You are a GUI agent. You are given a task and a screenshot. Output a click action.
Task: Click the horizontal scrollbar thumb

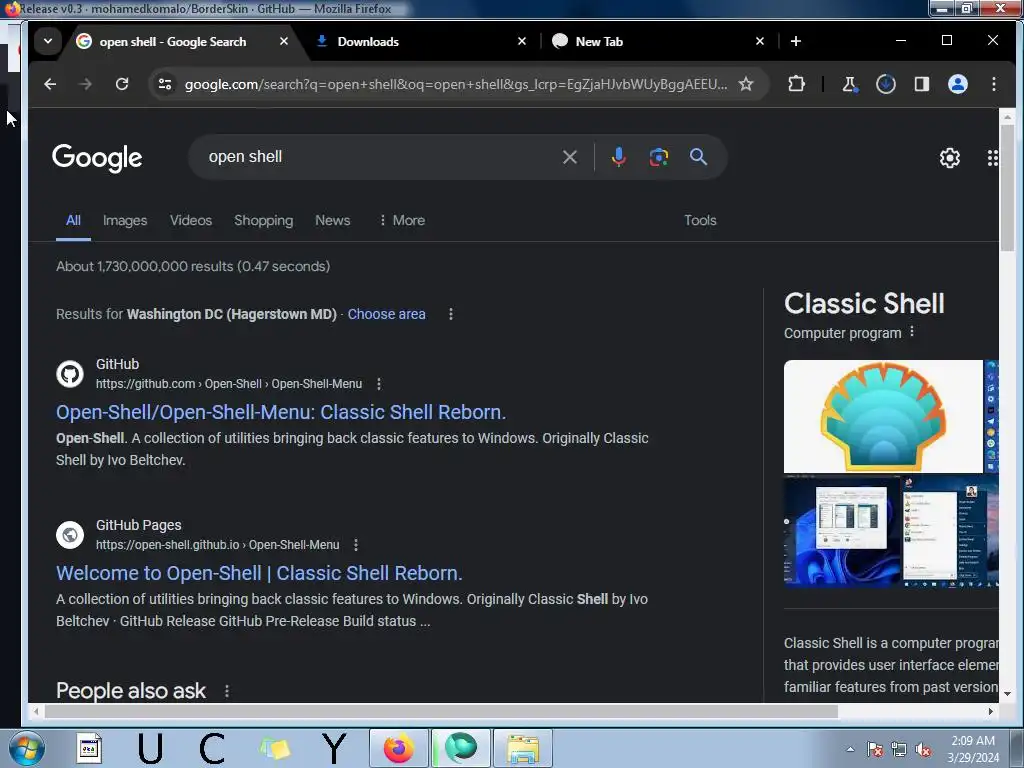441,711
